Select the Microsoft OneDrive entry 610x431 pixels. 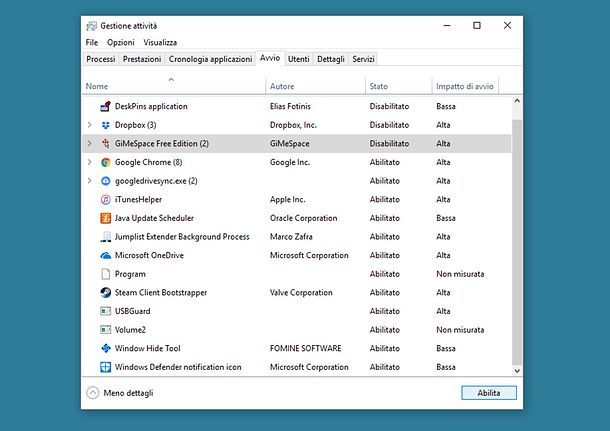pos(149,256)
